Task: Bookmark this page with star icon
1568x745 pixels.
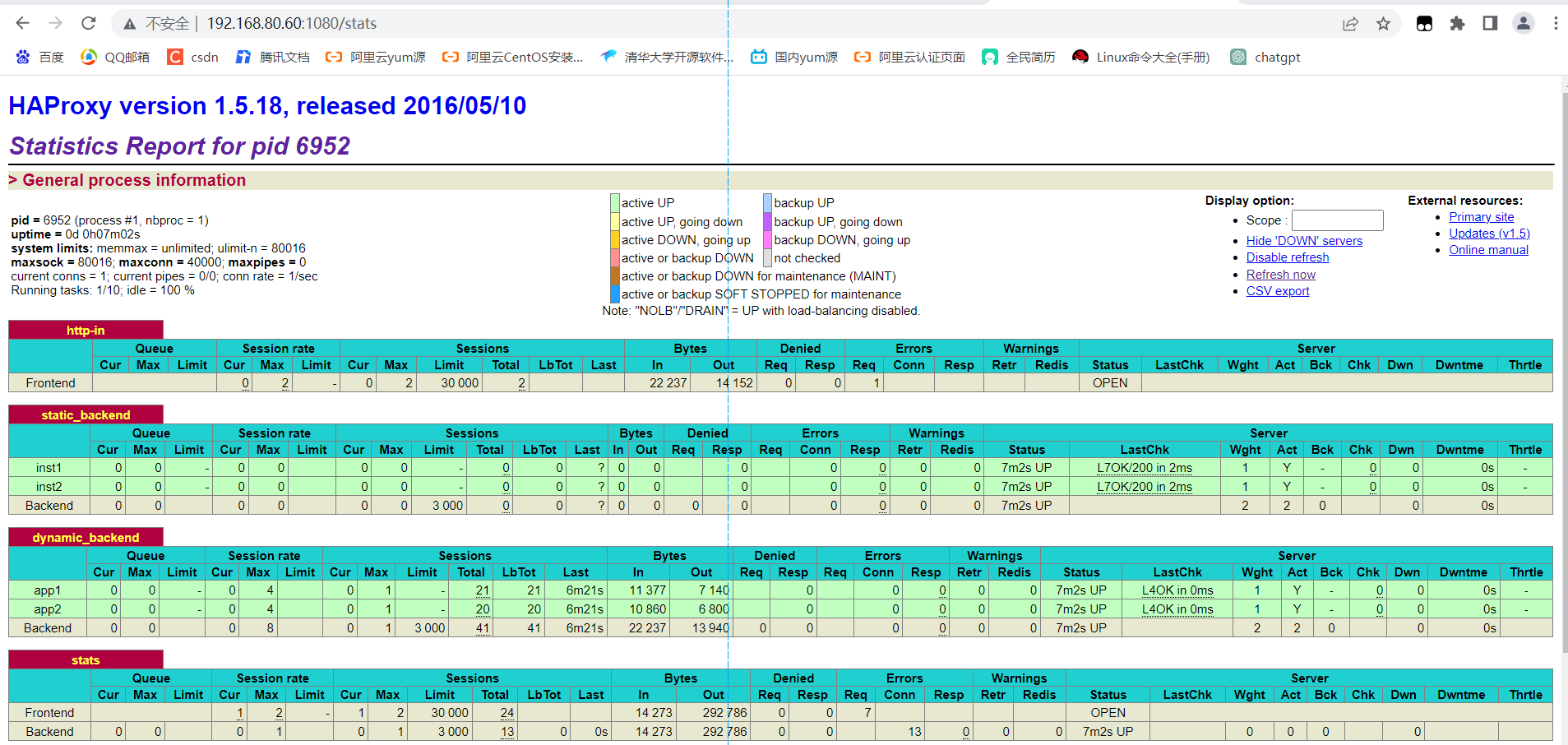Action: pos(1383,24)
